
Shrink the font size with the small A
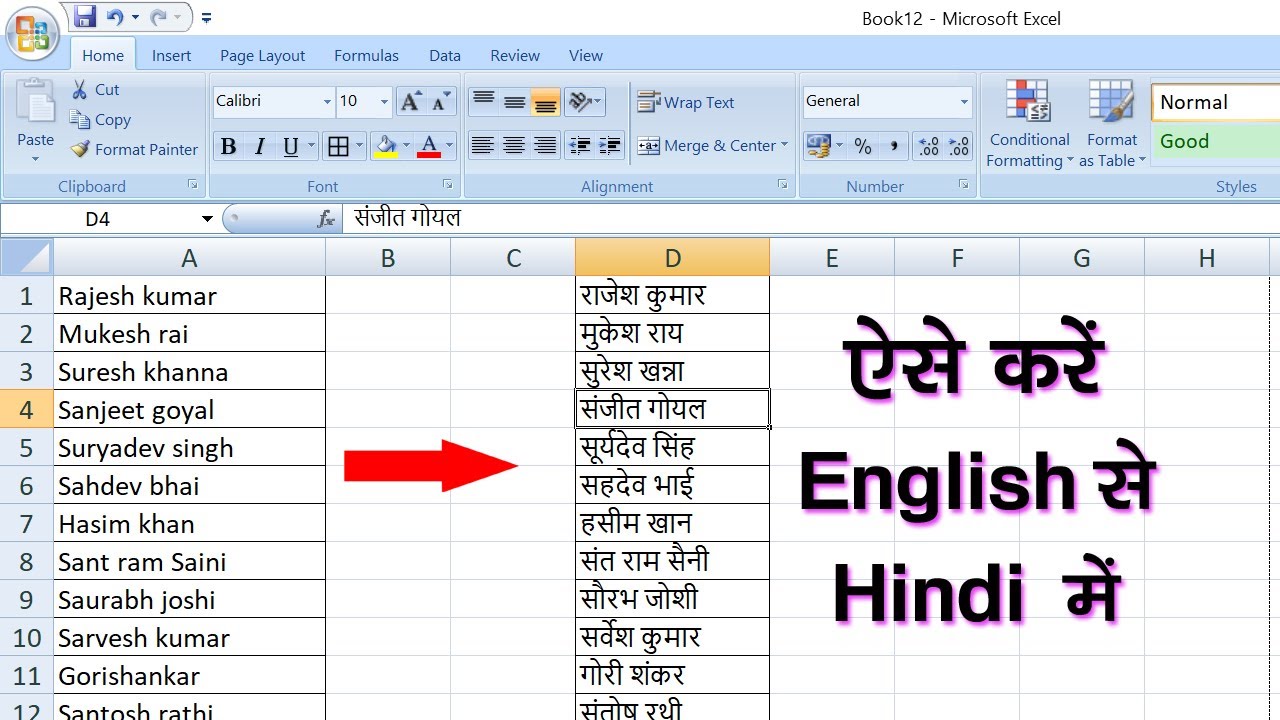(441, 101)
